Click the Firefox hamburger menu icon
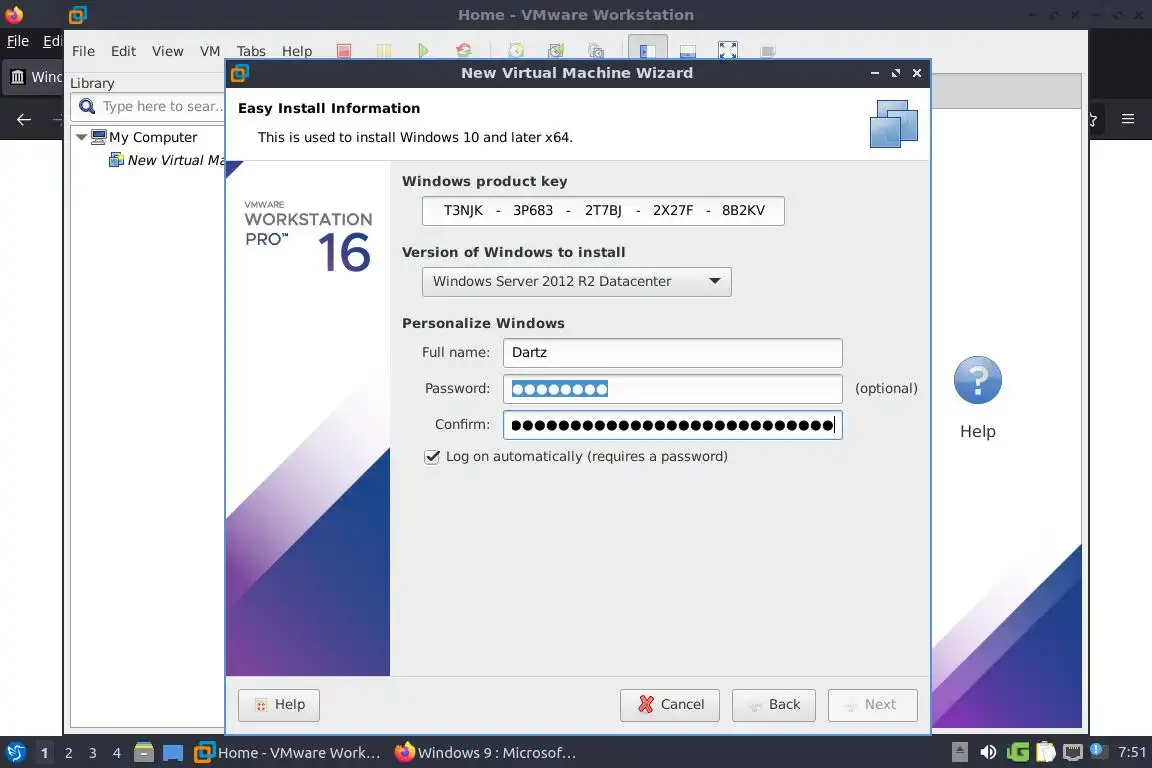Screen dimensions: 1152x768 1128,118
